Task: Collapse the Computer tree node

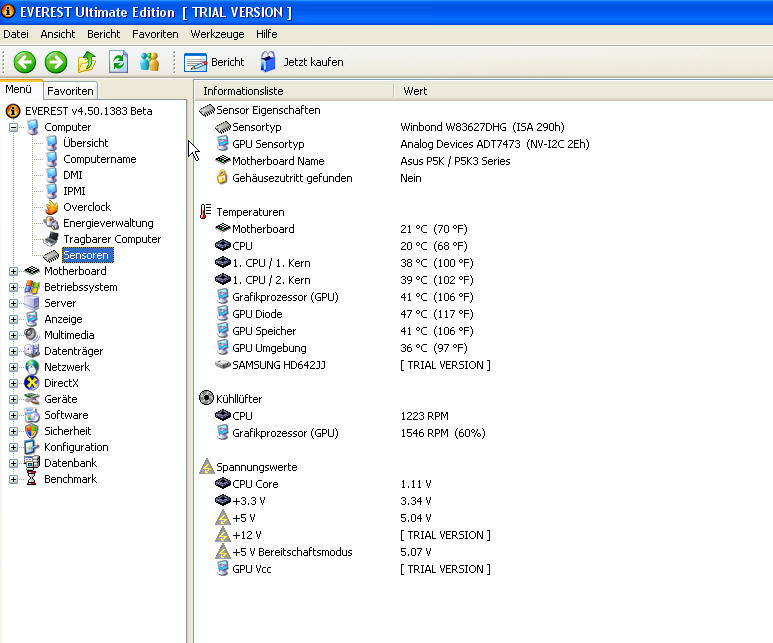Action: coord(14,127)
